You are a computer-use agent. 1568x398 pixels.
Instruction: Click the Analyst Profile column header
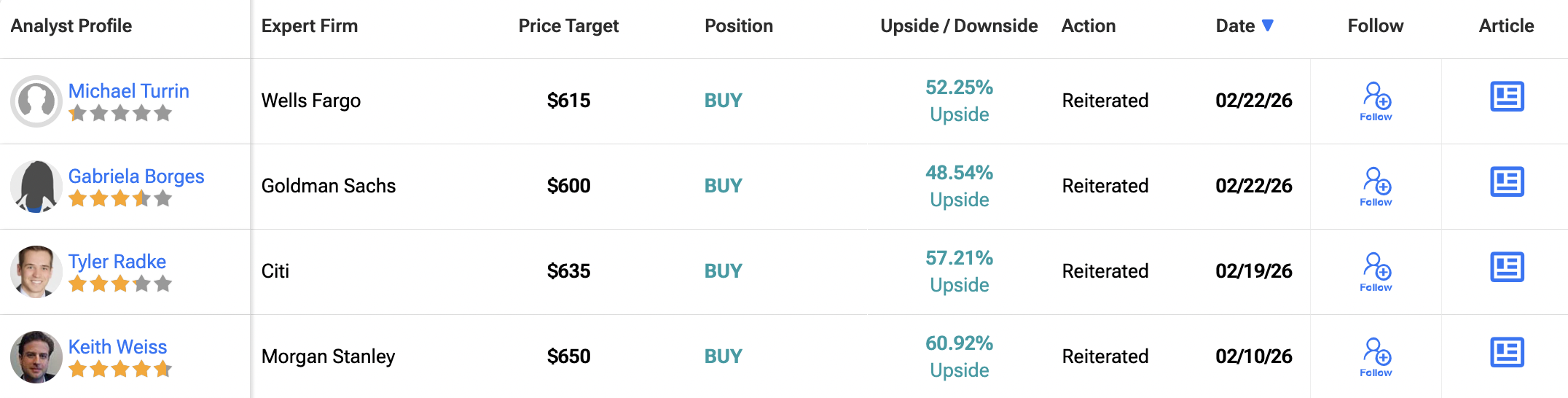pos(71,26)
